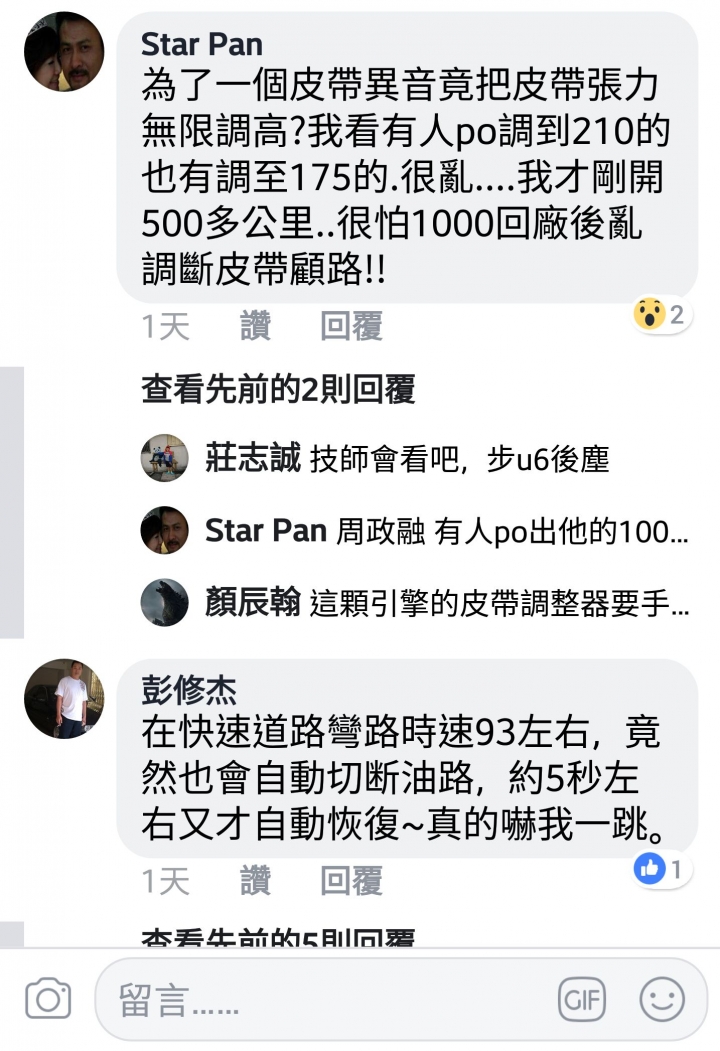The width and height of the screenshot is (720, 1051).
Task: Like Star Pan's comment with 讚
Action: (255, 326)
